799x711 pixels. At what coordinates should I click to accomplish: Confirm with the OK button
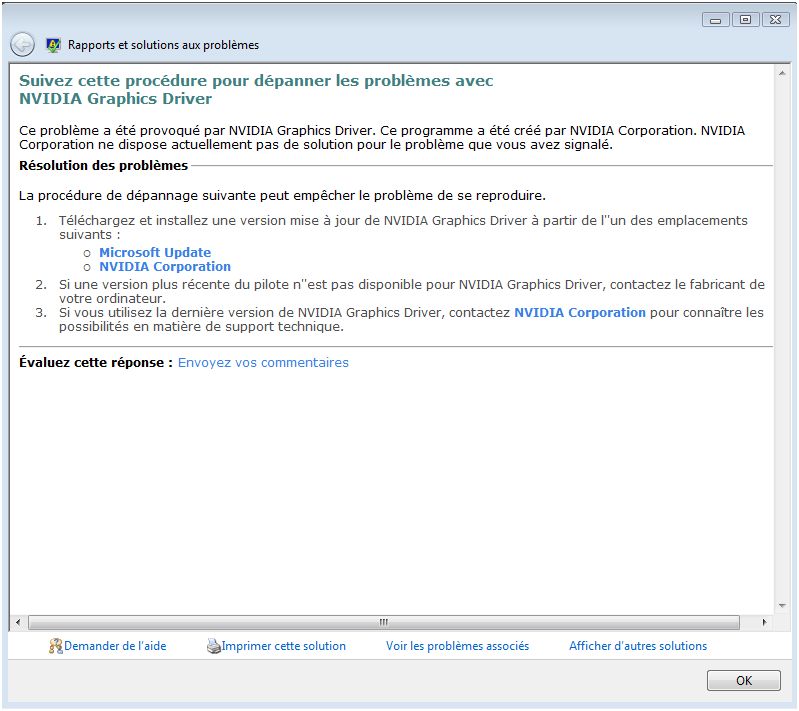tap(743, 681)
